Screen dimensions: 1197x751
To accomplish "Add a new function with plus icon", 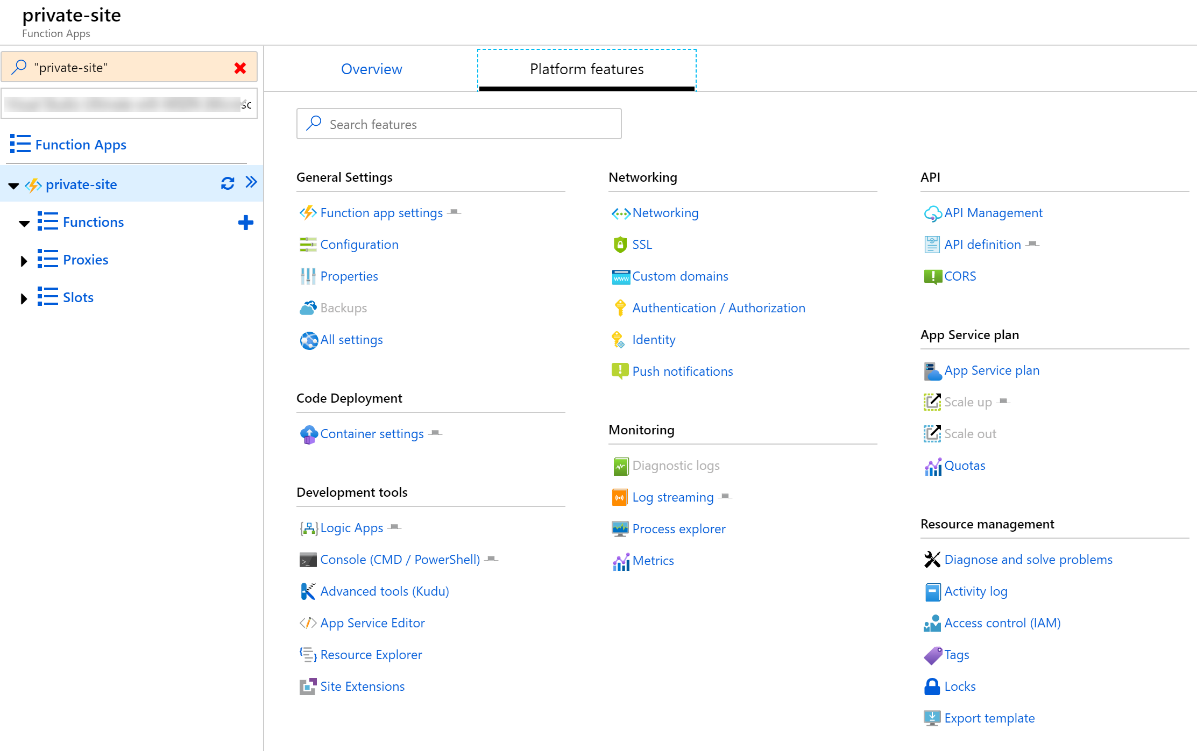I will click(x=245, y=223).
